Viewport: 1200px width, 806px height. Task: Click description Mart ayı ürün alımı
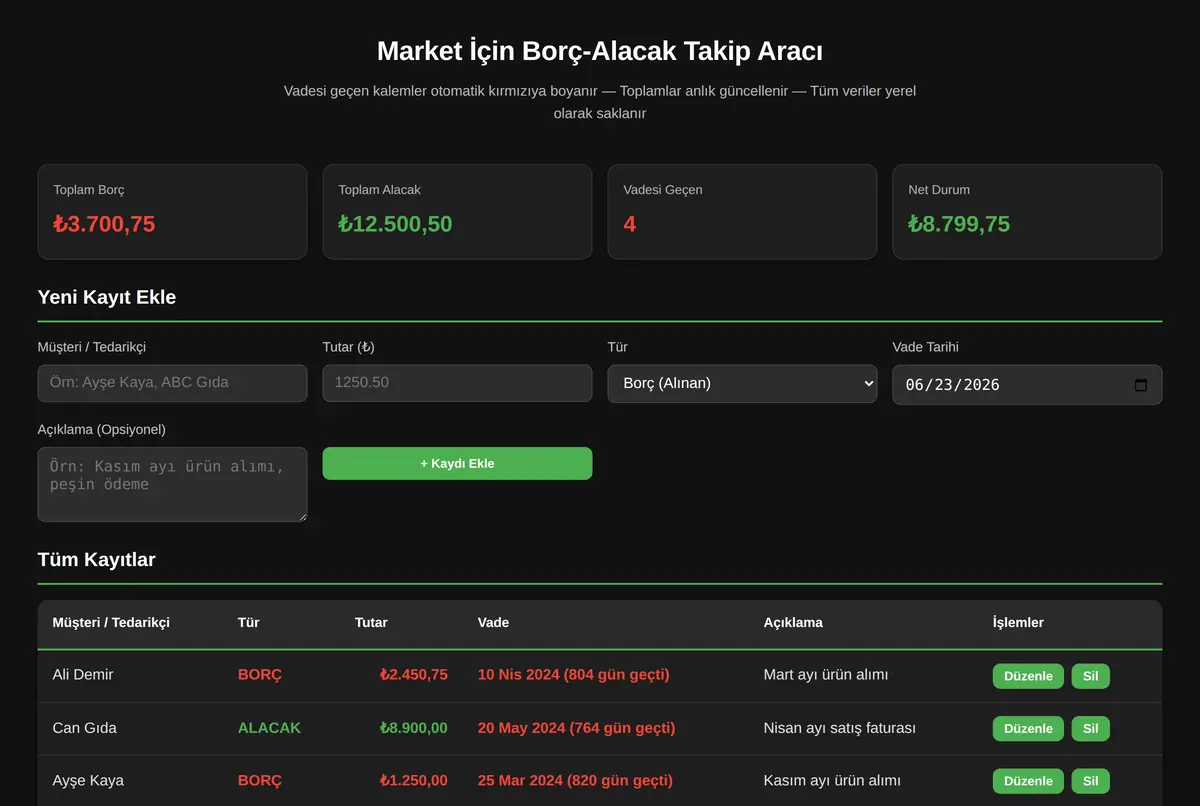(x=826, y=675)
